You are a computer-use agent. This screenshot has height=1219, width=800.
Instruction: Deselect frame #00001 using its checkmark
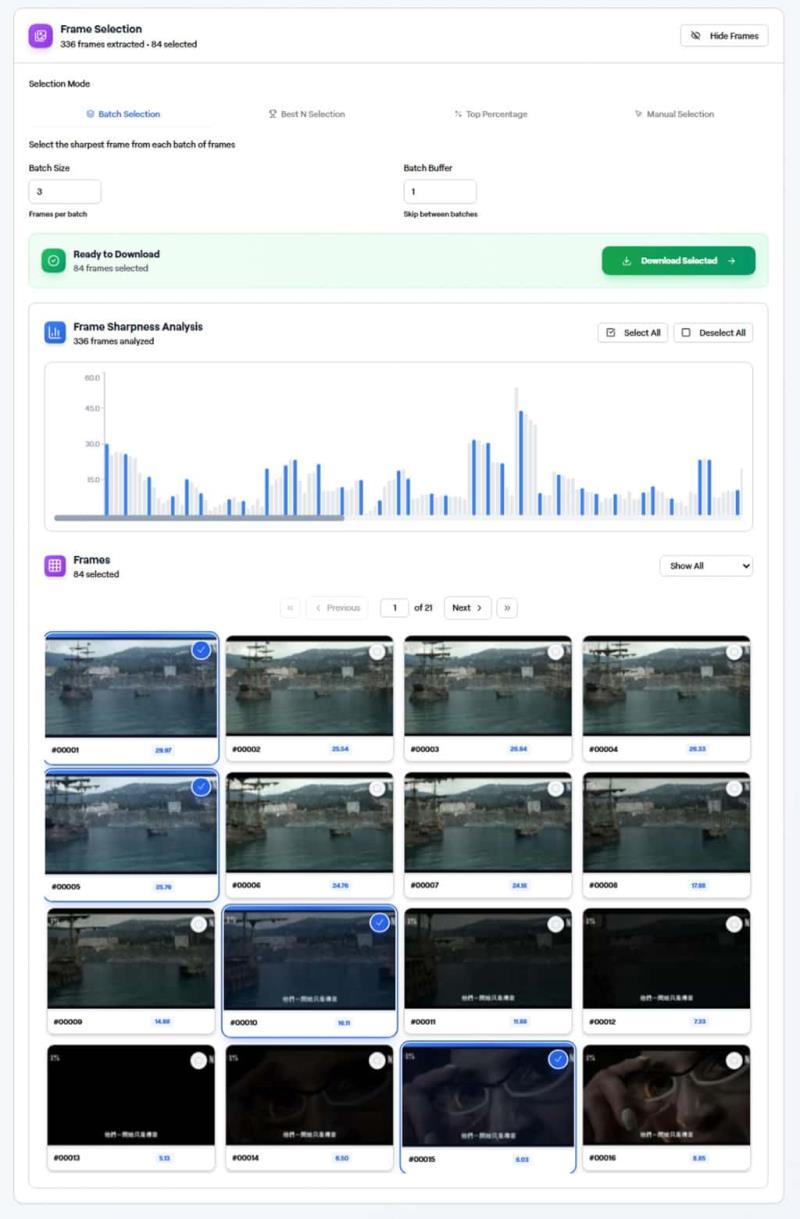tap(201, 650)
